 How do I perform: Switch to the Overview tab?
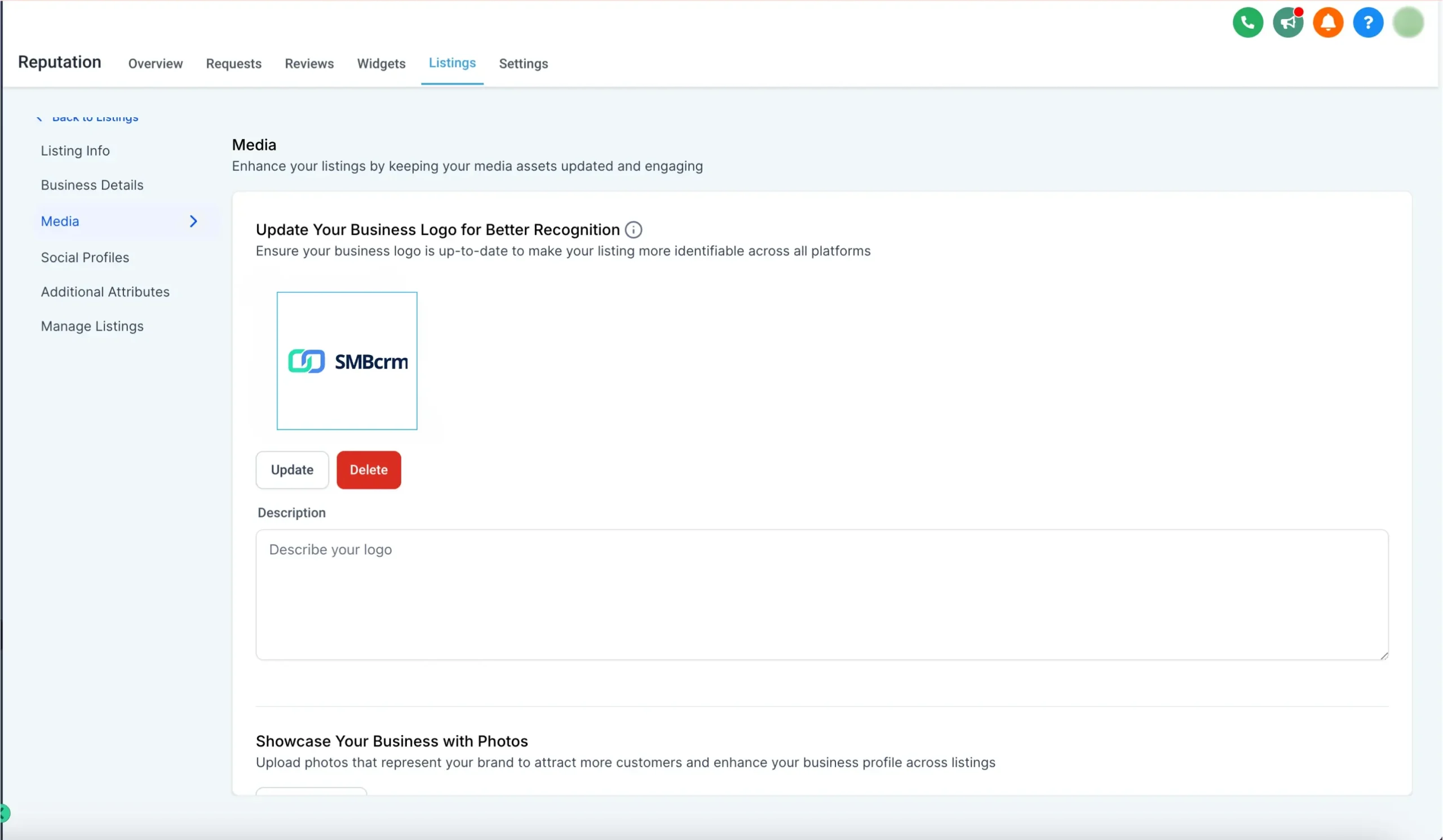click(x=155, y=64)
